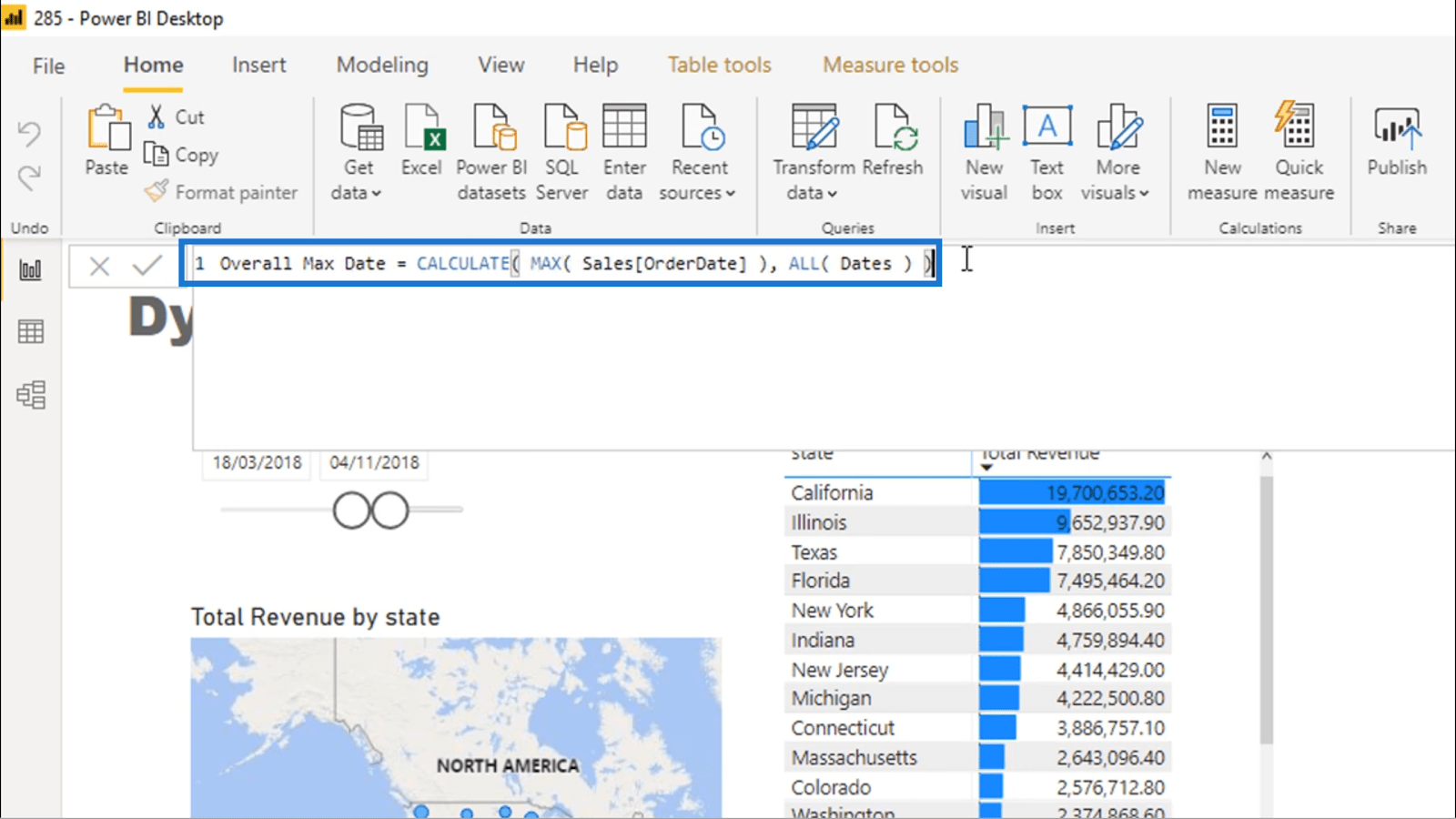Select the Connecticut row
The height and width of the screenshot is (819, 1456).
(977, 728)
